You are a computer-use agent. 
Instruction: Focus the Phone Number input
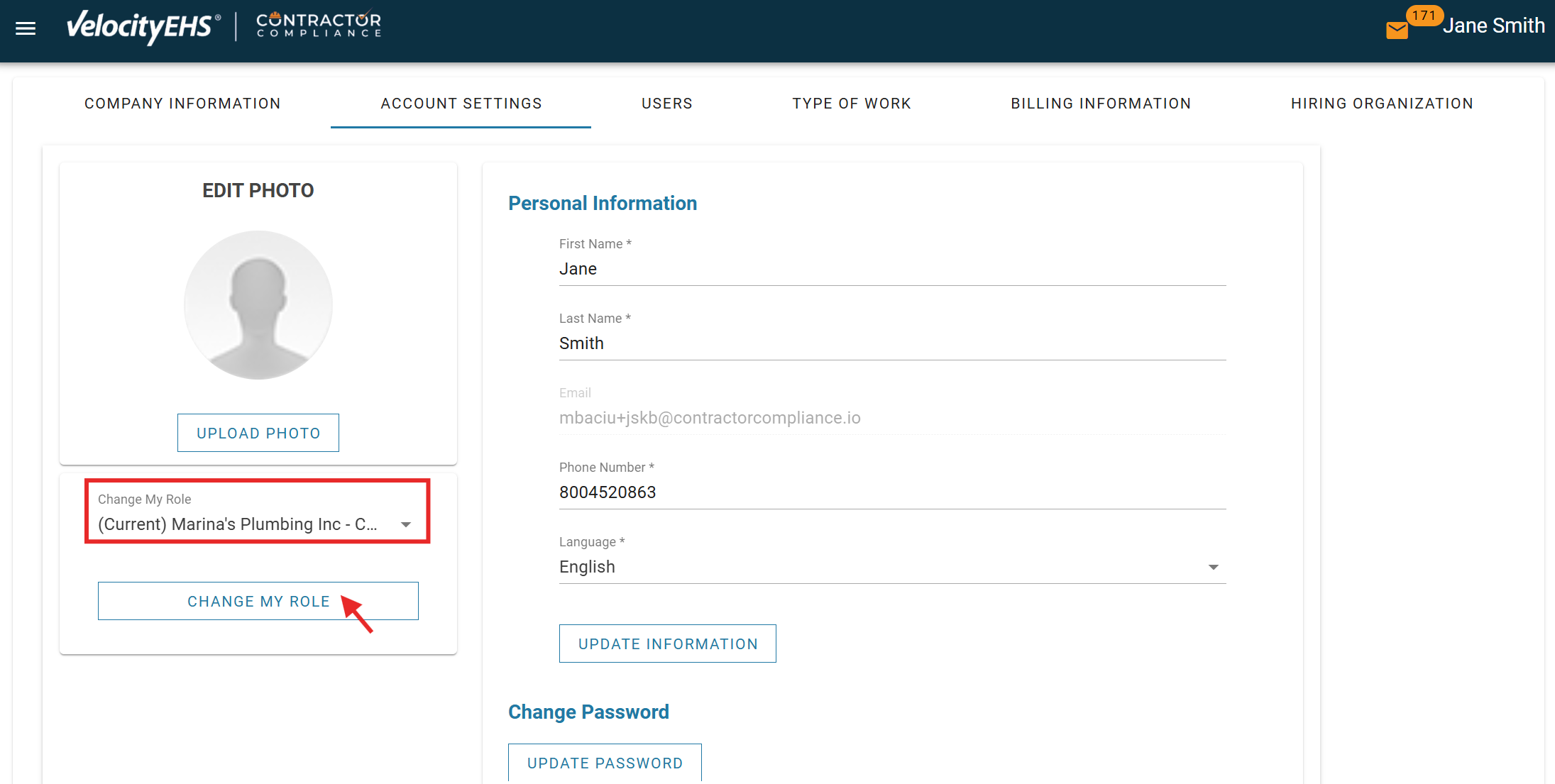[x=892, y=492]
